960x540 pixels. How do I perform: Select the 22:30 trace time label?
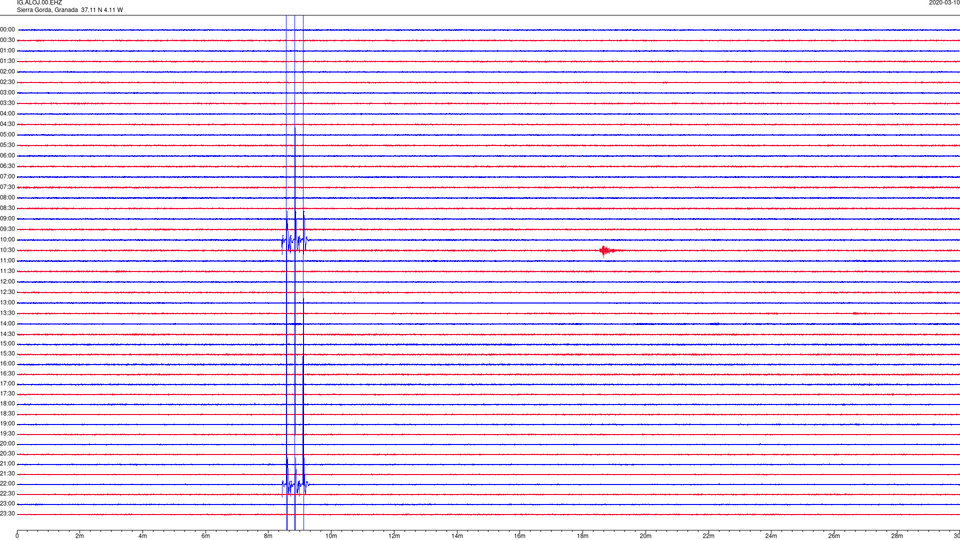click(7, 493)
